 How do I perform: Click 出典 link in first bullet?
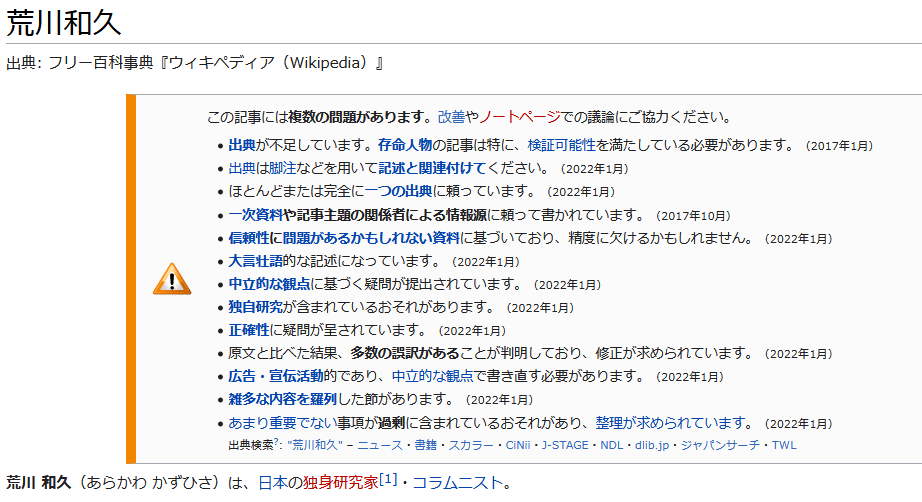(242, 145)
